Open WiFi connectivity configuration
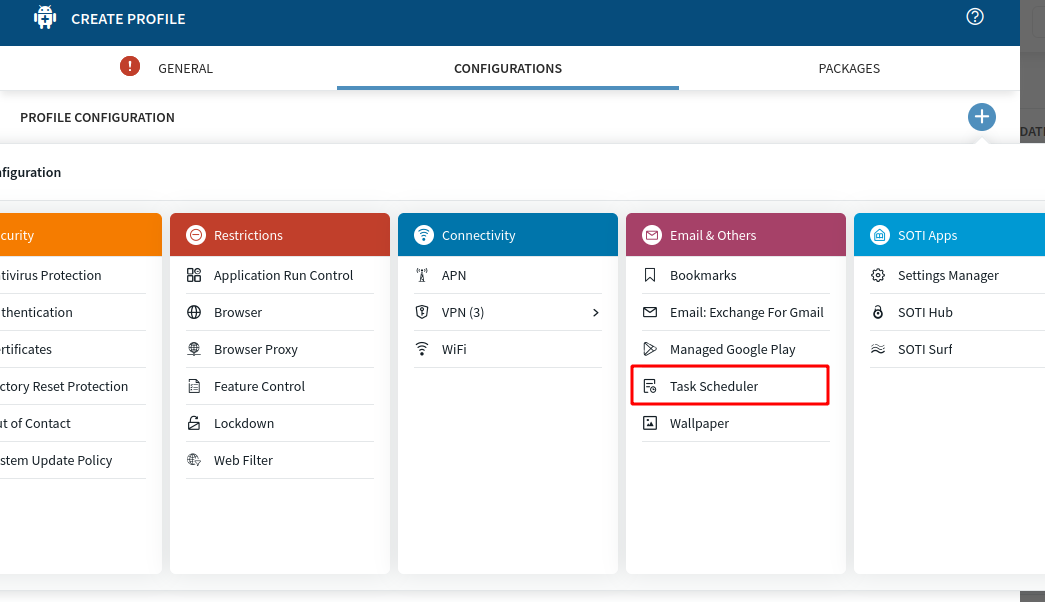 (454, 349)
